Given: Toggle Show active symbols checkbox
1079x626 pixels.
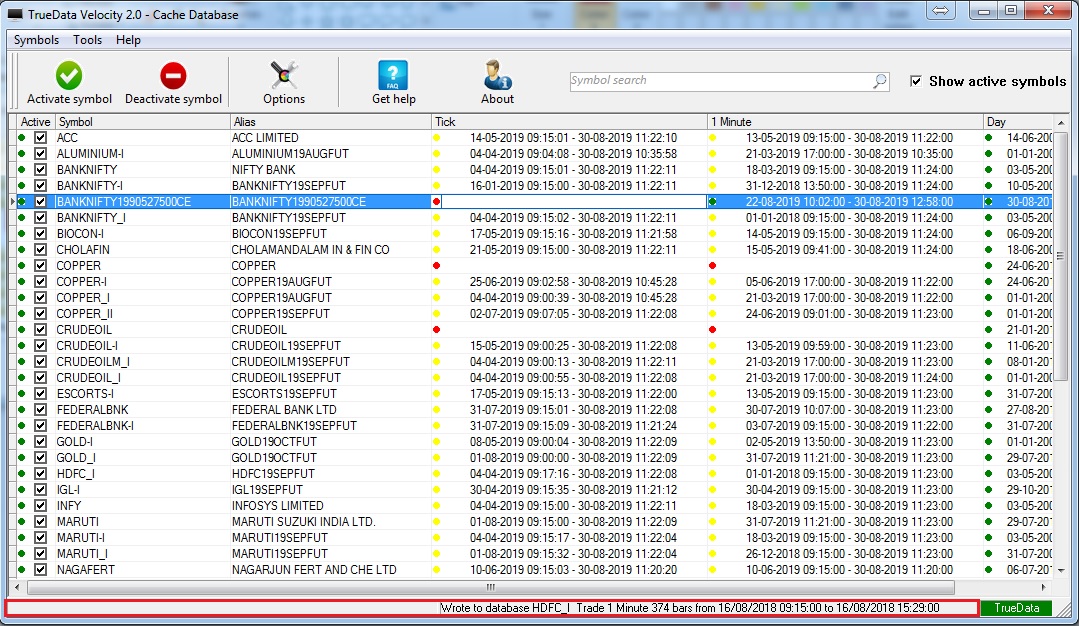Looking at the screenshot, I should pyautogui.click(x=916, y=81).
